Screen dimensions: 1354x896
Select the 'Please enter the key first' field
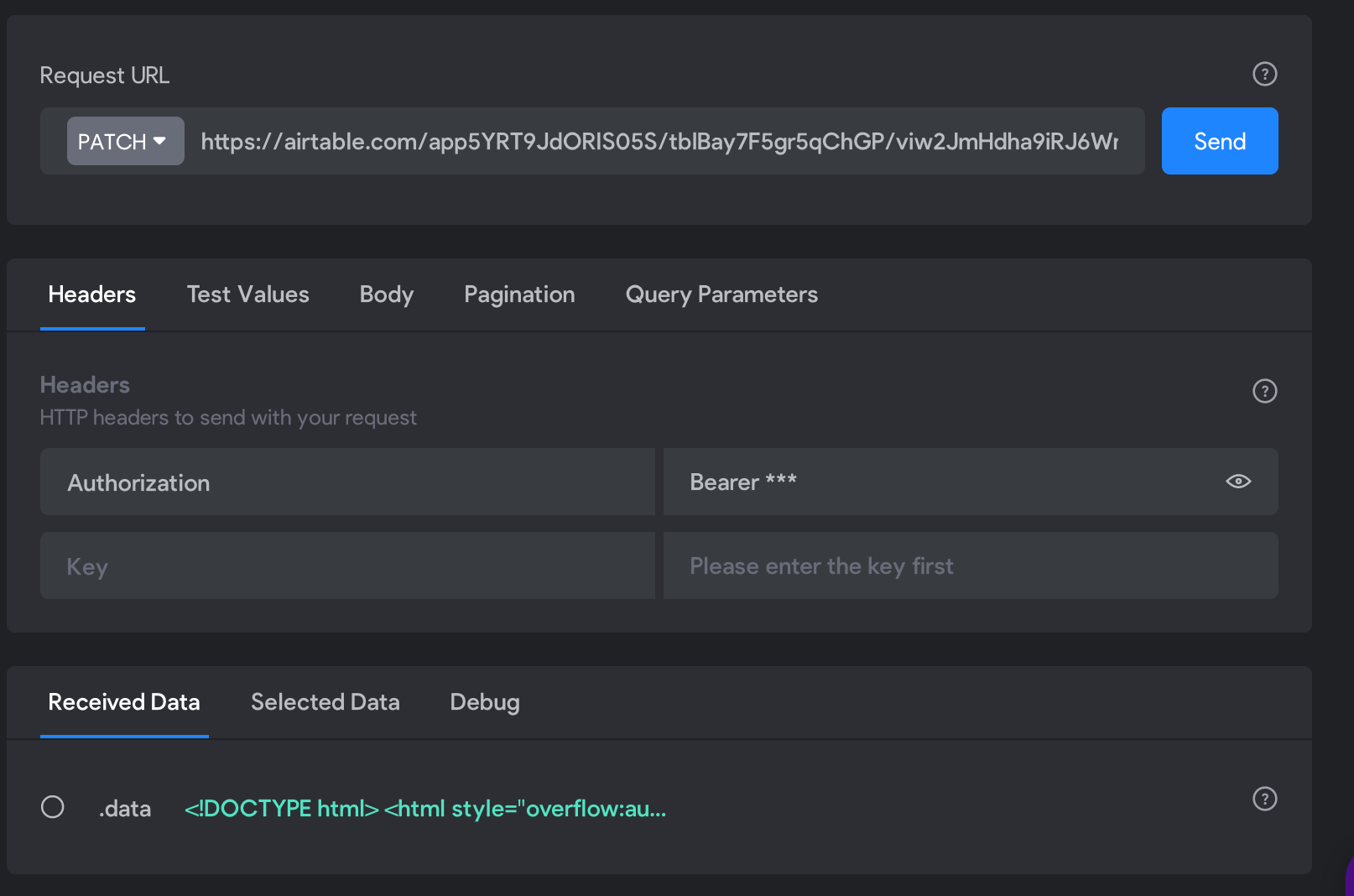pyautogui.click(x=971, y=565)
